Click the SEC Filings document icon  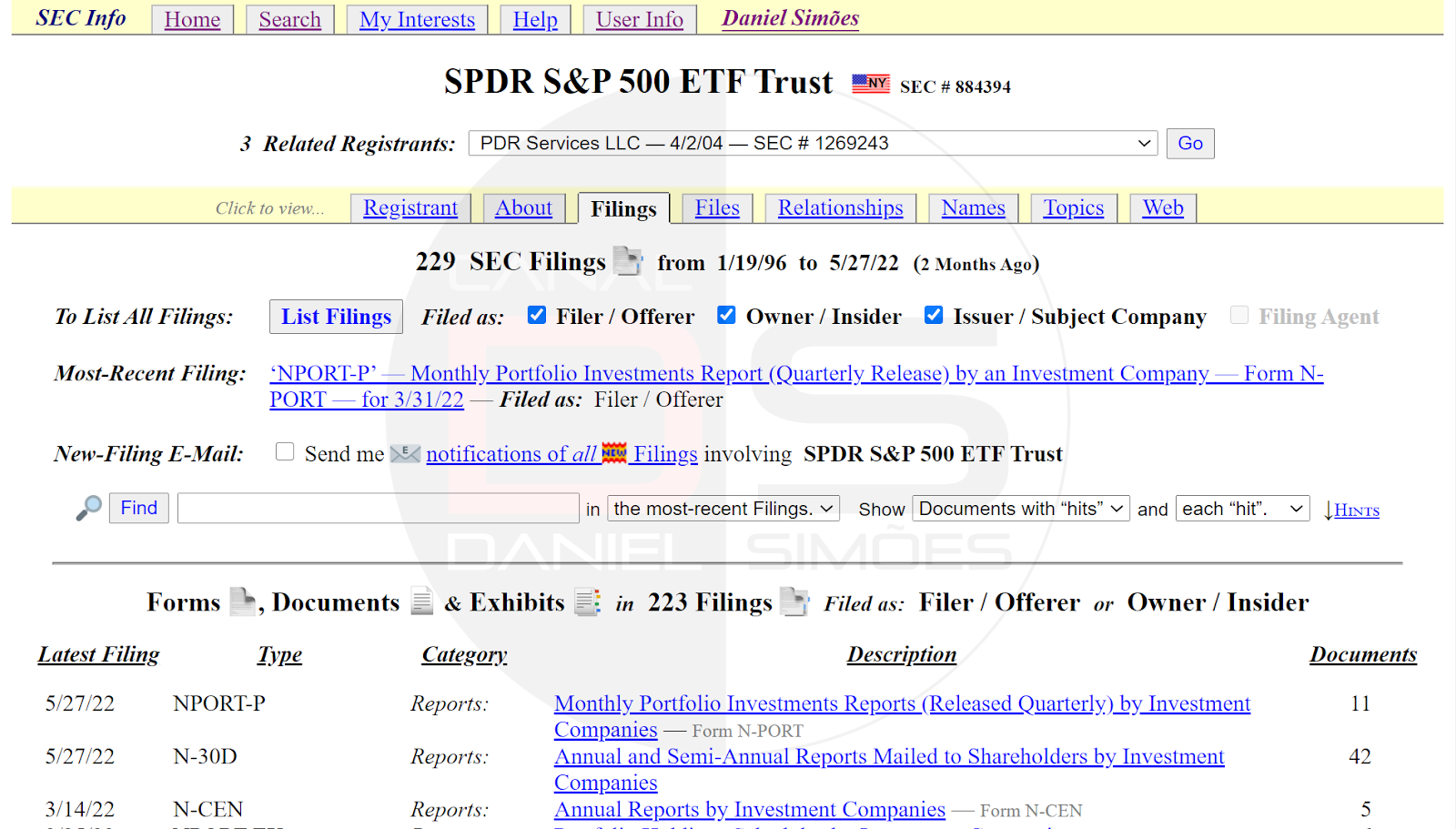(627, 261)
